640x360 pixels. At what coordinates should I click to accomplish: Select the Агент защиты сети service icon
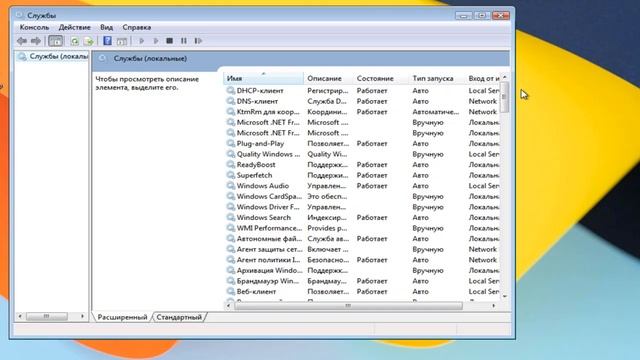(231, 249)
